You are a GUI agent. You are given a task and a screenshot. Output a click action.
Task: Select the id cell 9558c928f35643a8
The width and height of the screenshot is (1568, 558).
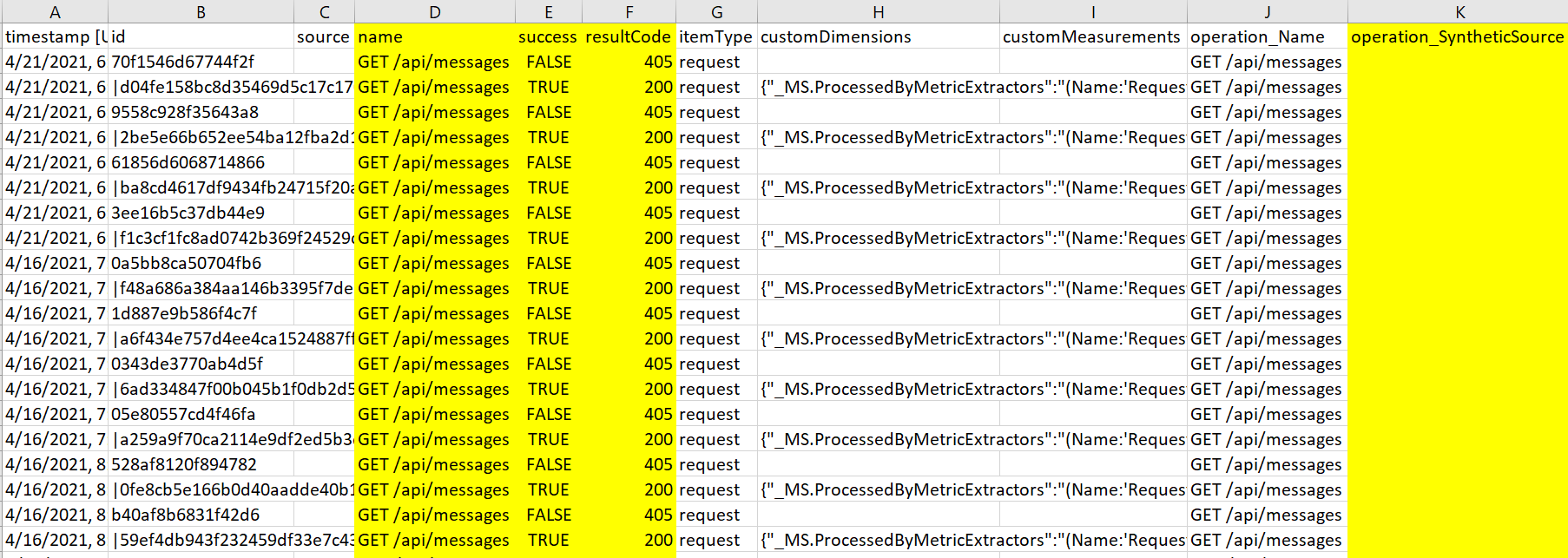point(200,112)
